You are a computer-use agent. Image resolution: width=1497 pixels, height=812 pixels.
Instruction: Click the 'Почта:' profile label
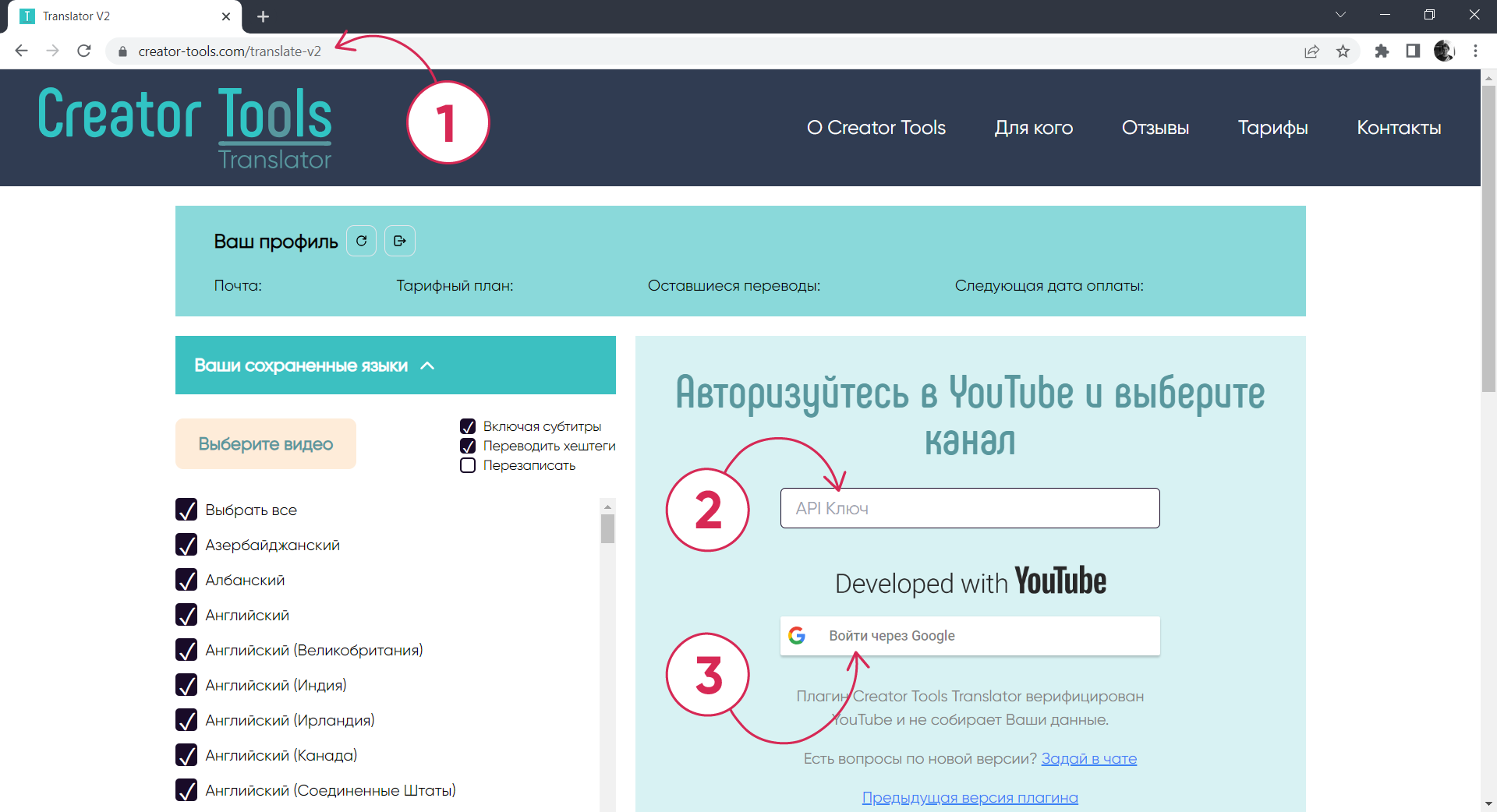pos(238,286)
